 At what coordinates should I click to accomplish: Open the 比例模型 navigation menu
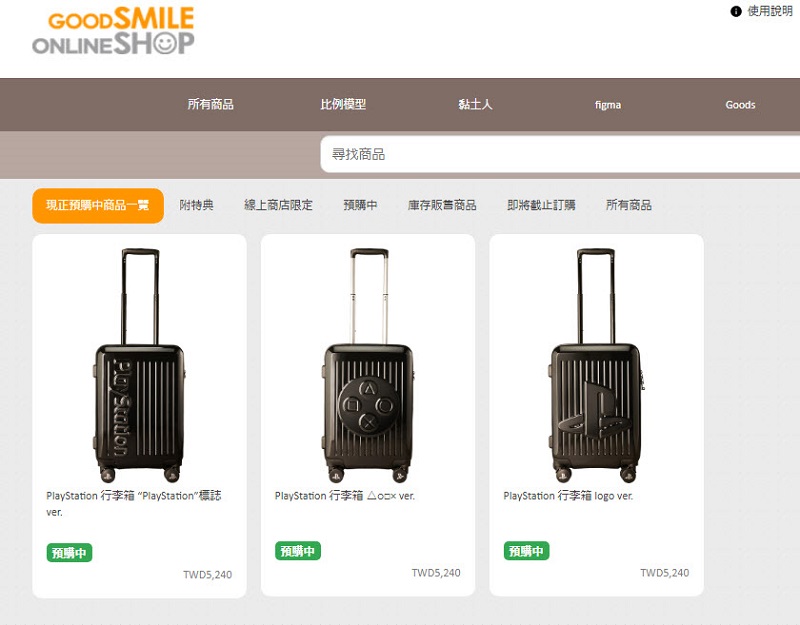[343, 105]
